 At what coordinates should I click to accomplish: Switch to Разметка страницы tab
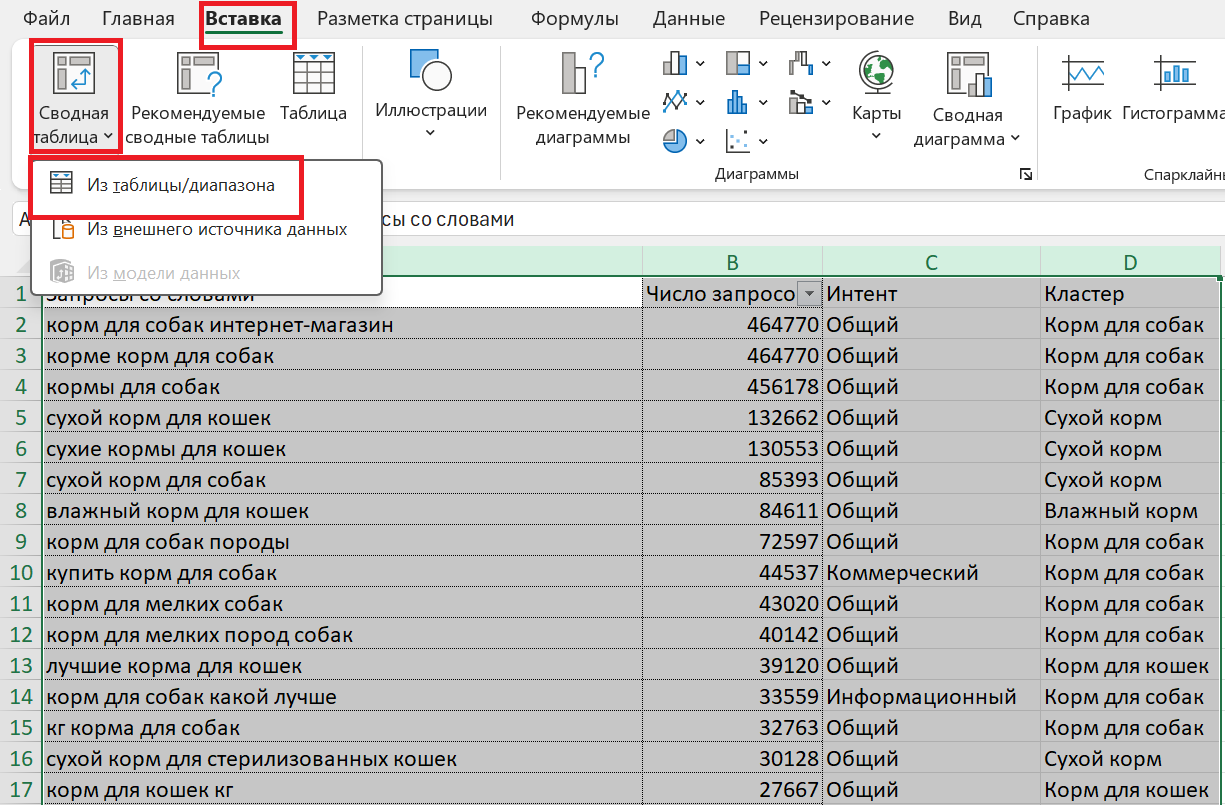tap(405, 19)
